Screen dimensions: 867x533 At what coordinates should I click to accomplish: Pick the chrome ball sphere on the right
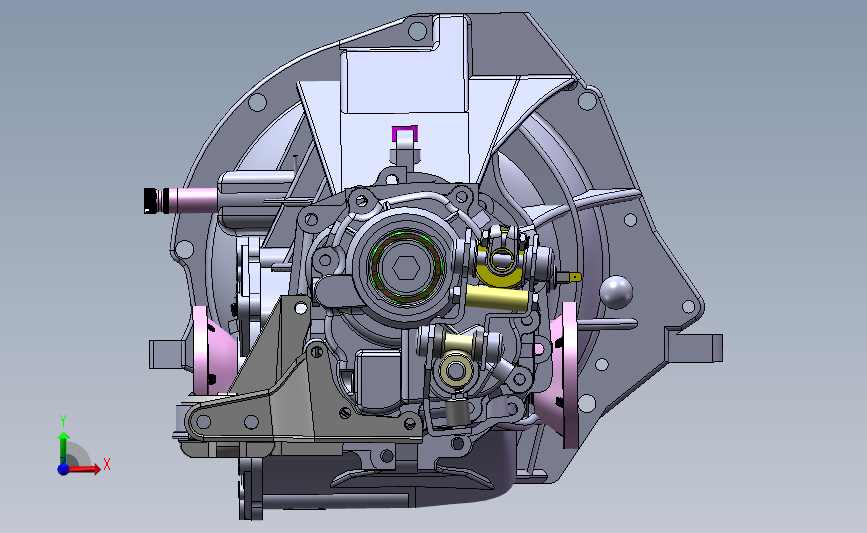tap(615, 292)
